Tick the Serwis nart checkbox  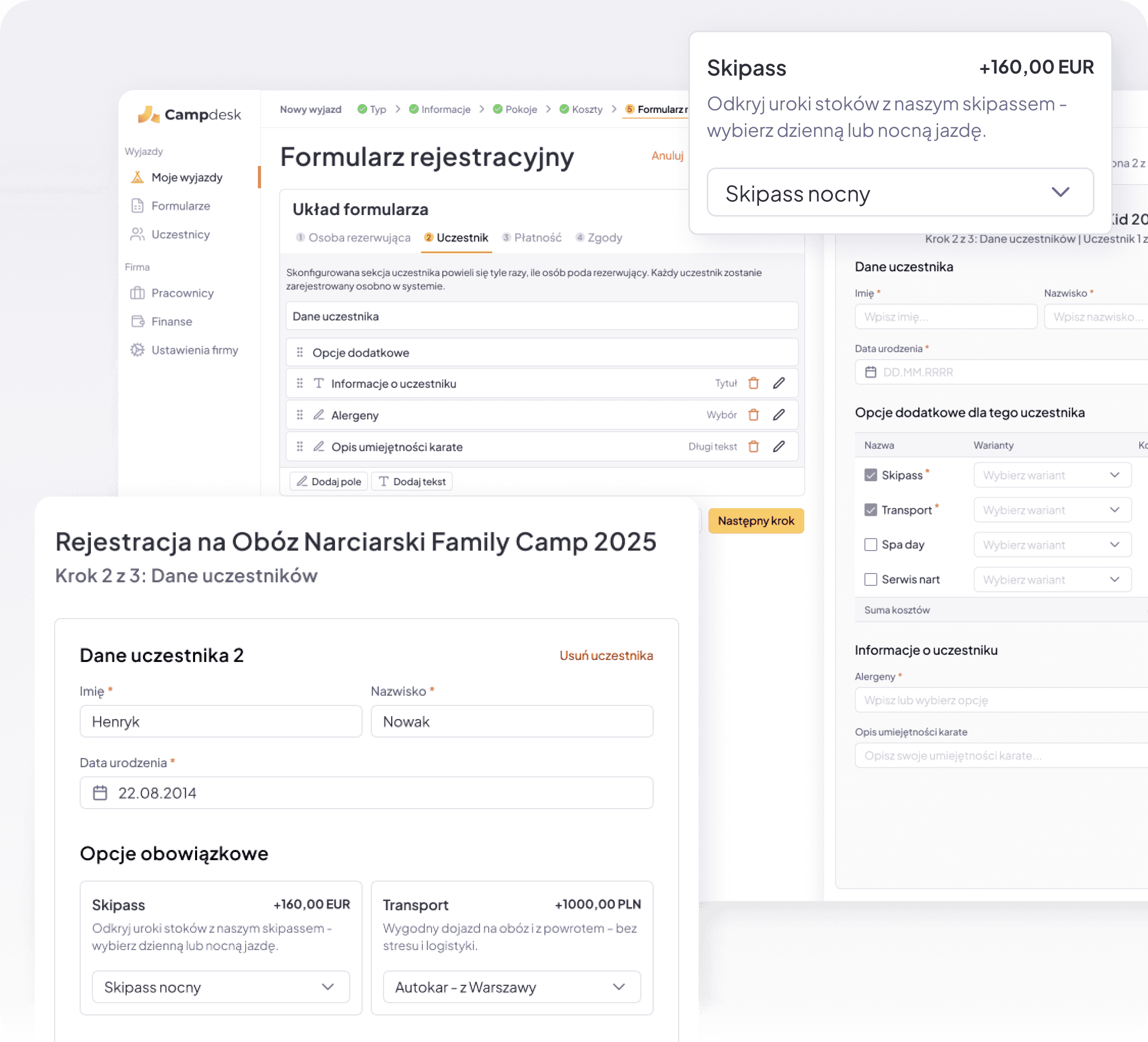tap(870, 579)
